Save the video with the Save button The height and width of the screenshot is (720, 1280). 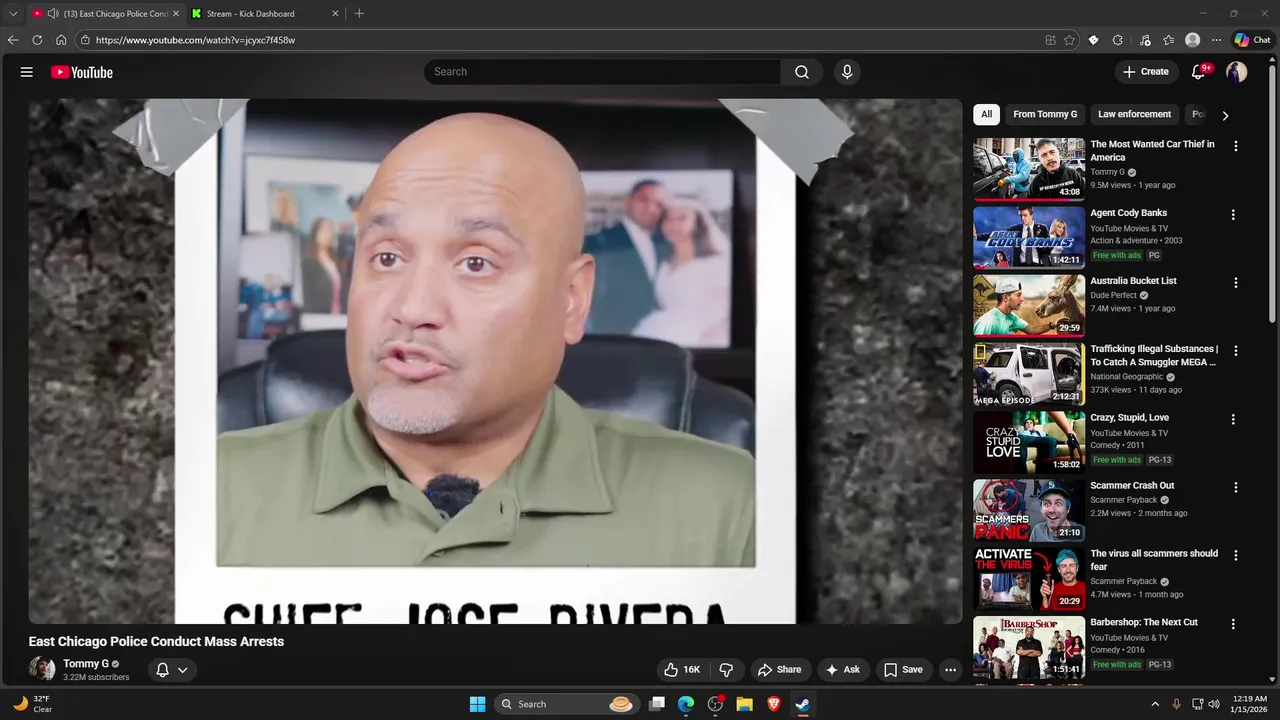click(x=903, y=670)
